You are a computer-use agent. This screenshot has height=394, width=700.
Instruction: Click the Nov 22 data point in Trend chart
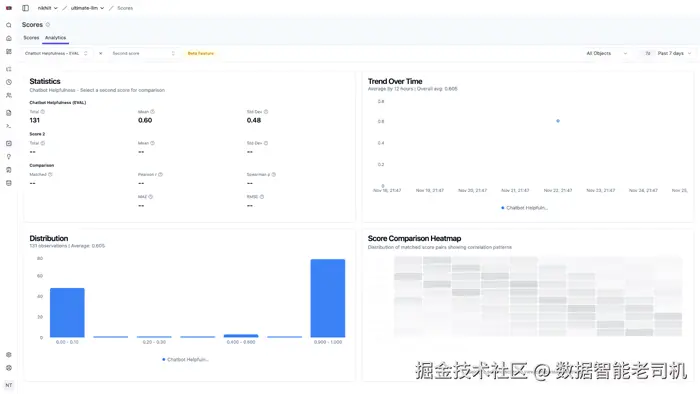pos(558,121)
